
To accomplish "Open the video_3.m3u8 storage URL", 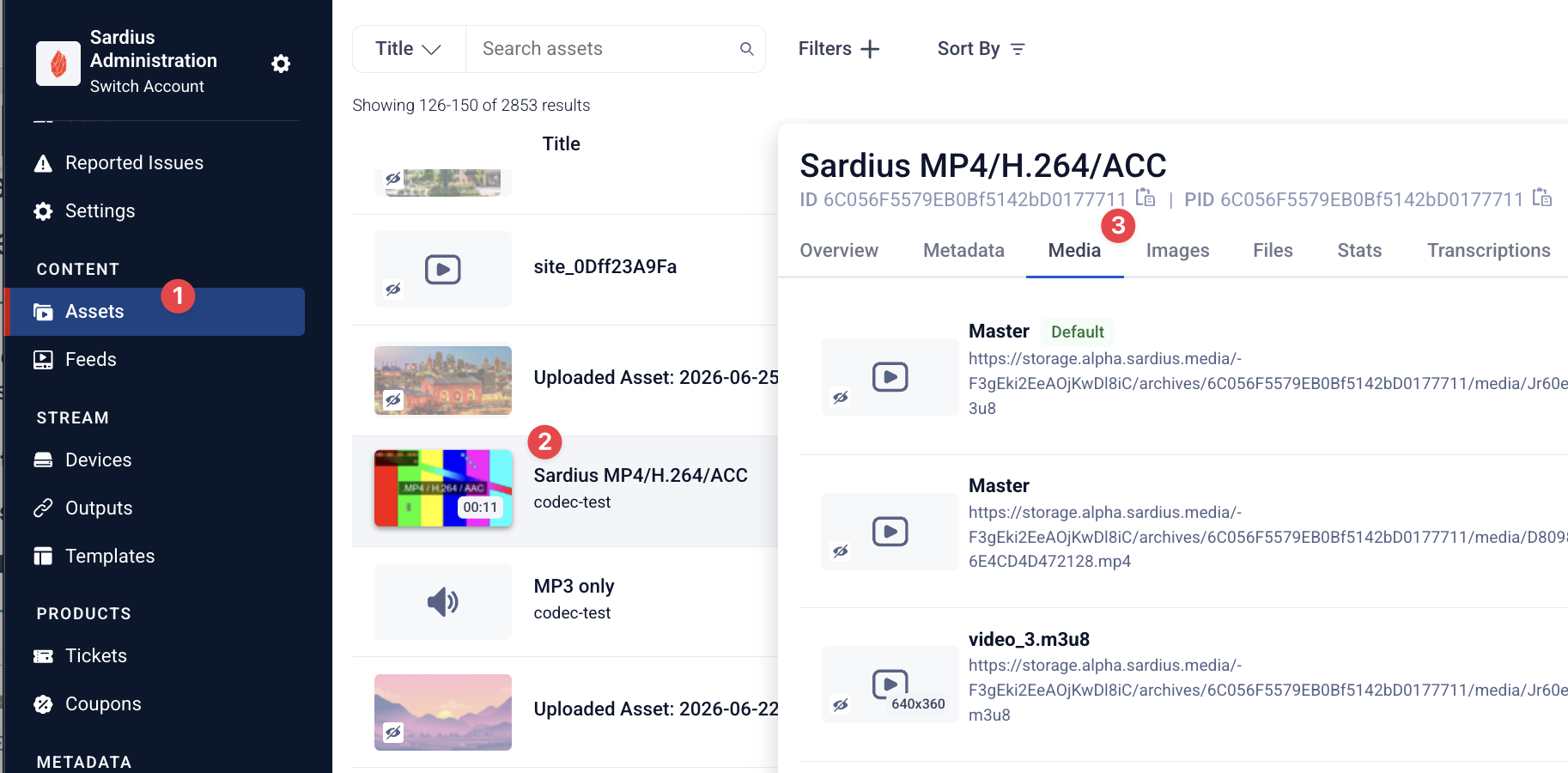I will pos(1268,690).
